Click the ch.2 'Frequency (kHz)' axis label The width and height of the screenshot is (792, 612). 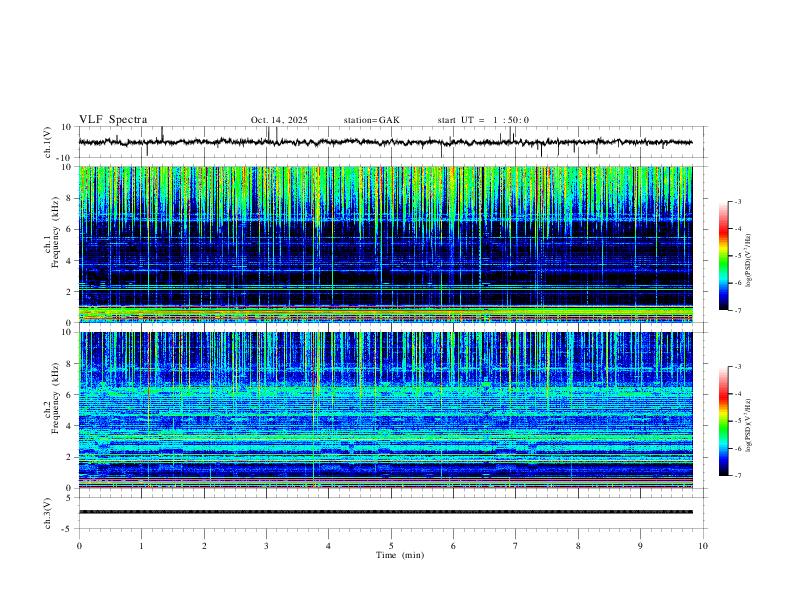(56, 398)
